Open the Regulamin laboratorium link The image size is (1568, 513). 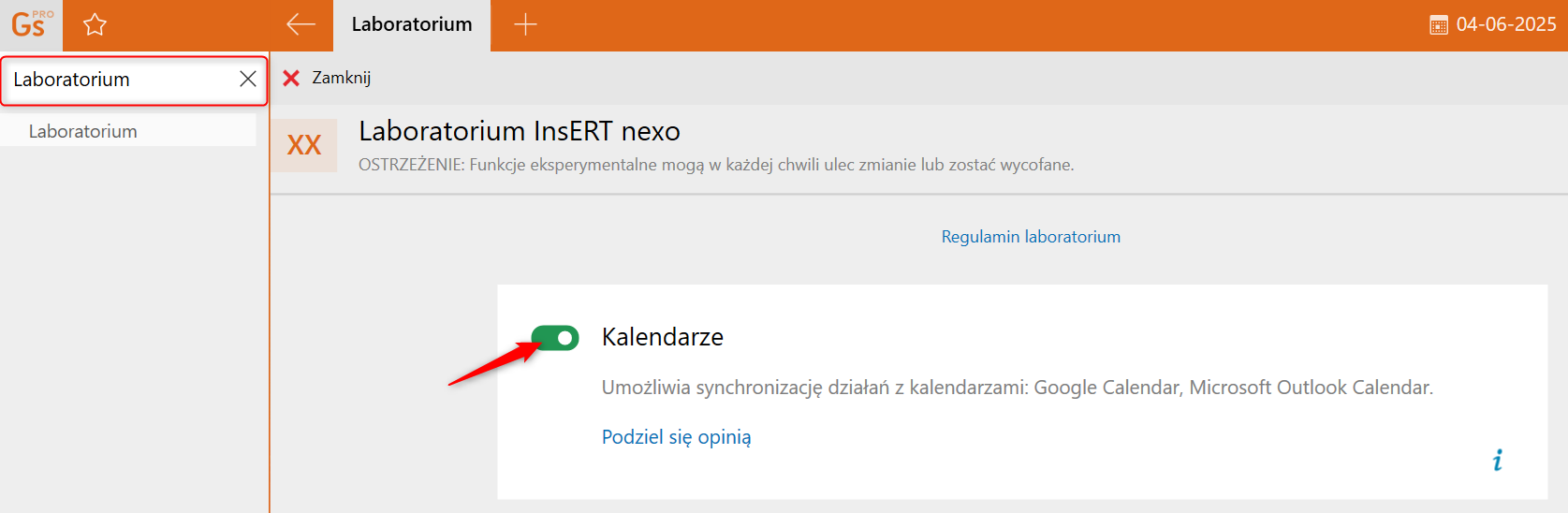[1031, 237]
